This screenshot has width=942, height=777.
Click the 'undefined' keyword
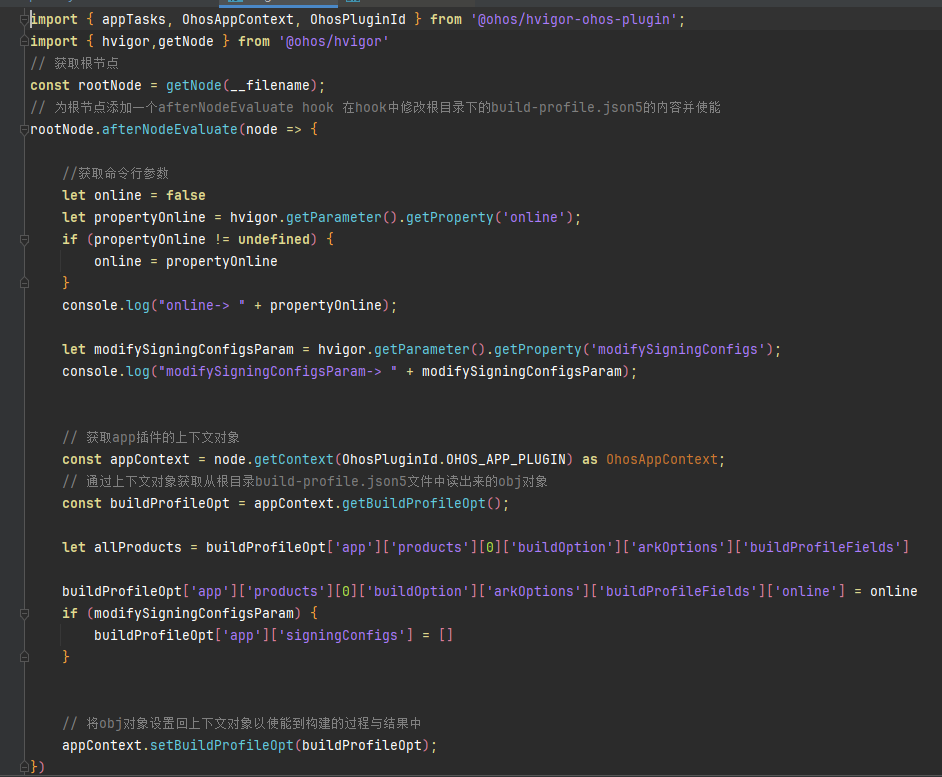coord(274,239)
